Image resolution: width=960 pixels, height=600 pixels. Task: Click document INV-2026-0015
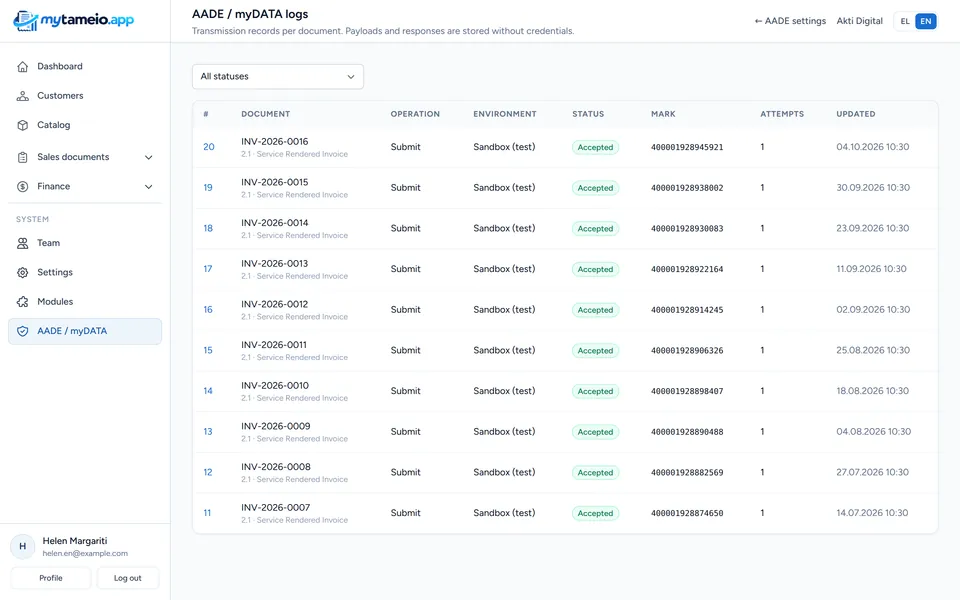(274, 182)
